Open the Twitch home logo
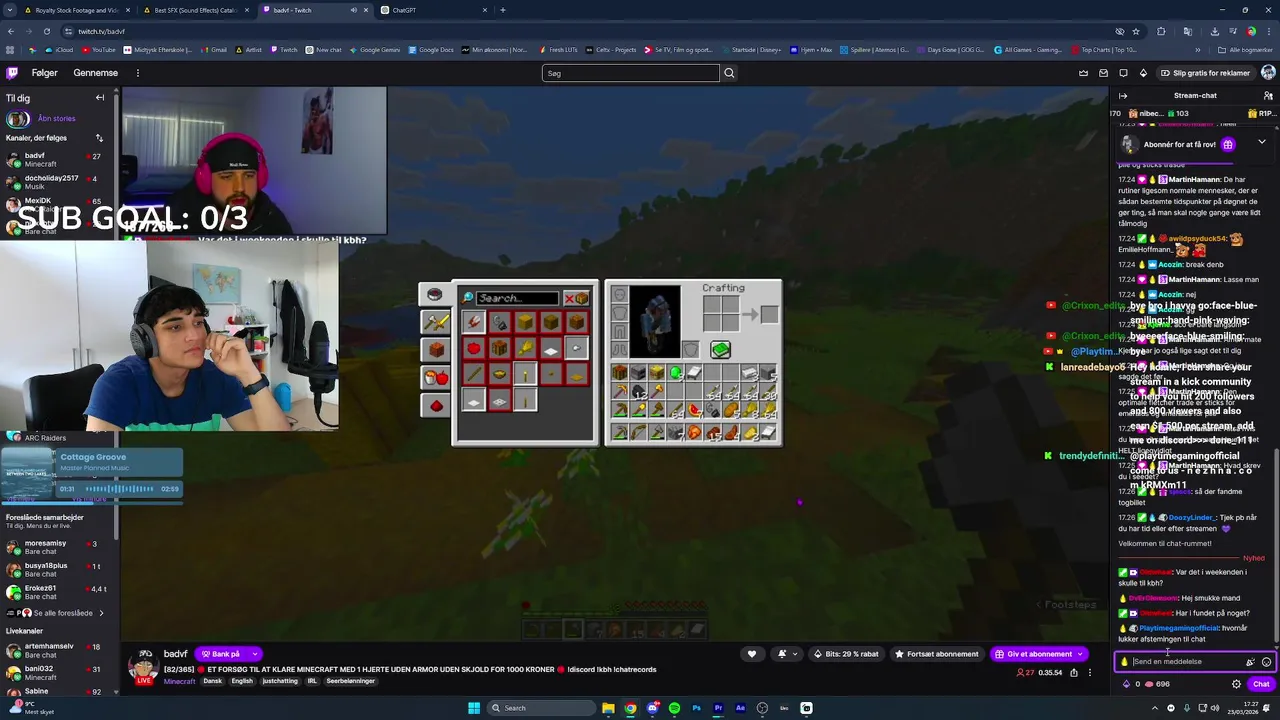 coord(12,73)
